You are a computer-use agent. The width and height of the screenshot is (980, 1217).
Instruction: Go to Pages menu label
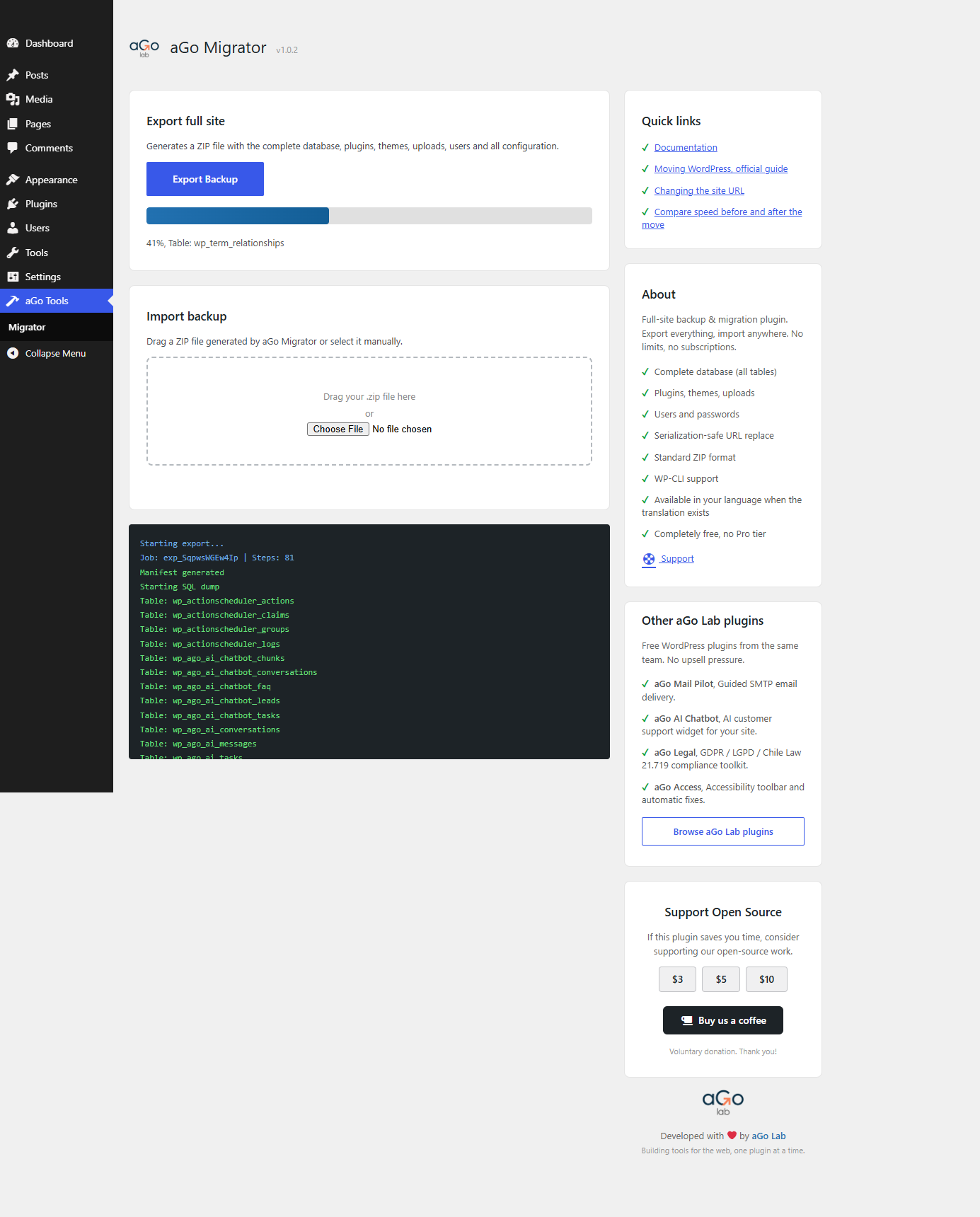click(x=38, y=124)
